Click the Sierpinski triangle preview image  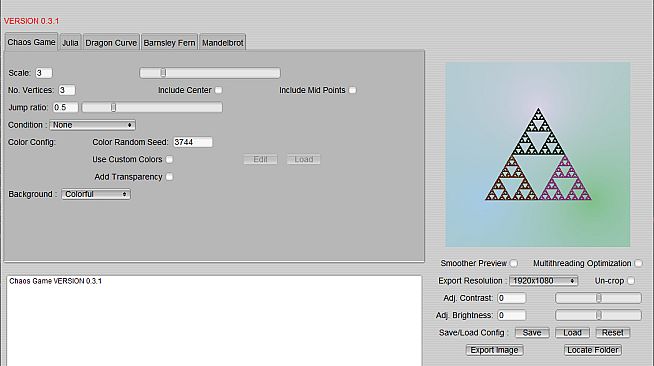coord(538,155)
